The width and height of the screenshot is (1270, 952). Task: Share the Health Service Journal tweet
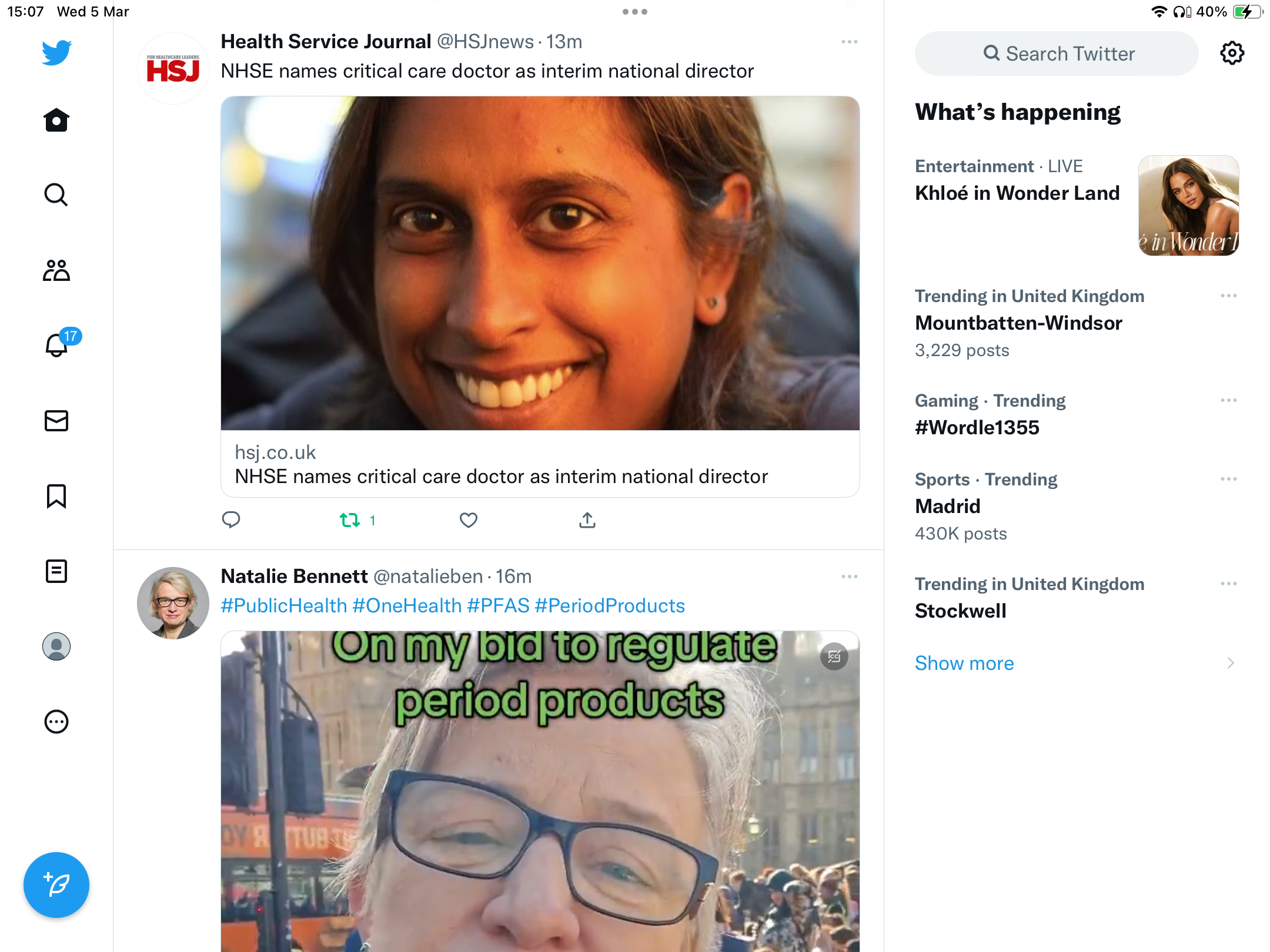click(587, 520)
